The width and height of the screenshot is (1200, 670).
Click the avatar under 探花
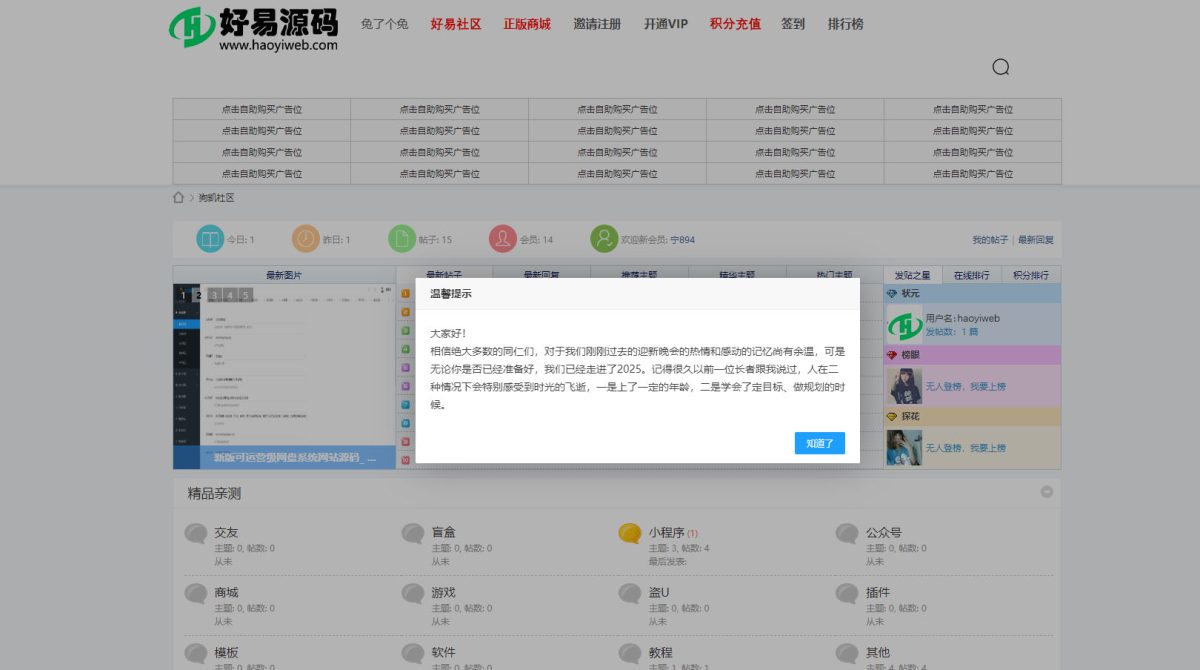tap(905, 447)
